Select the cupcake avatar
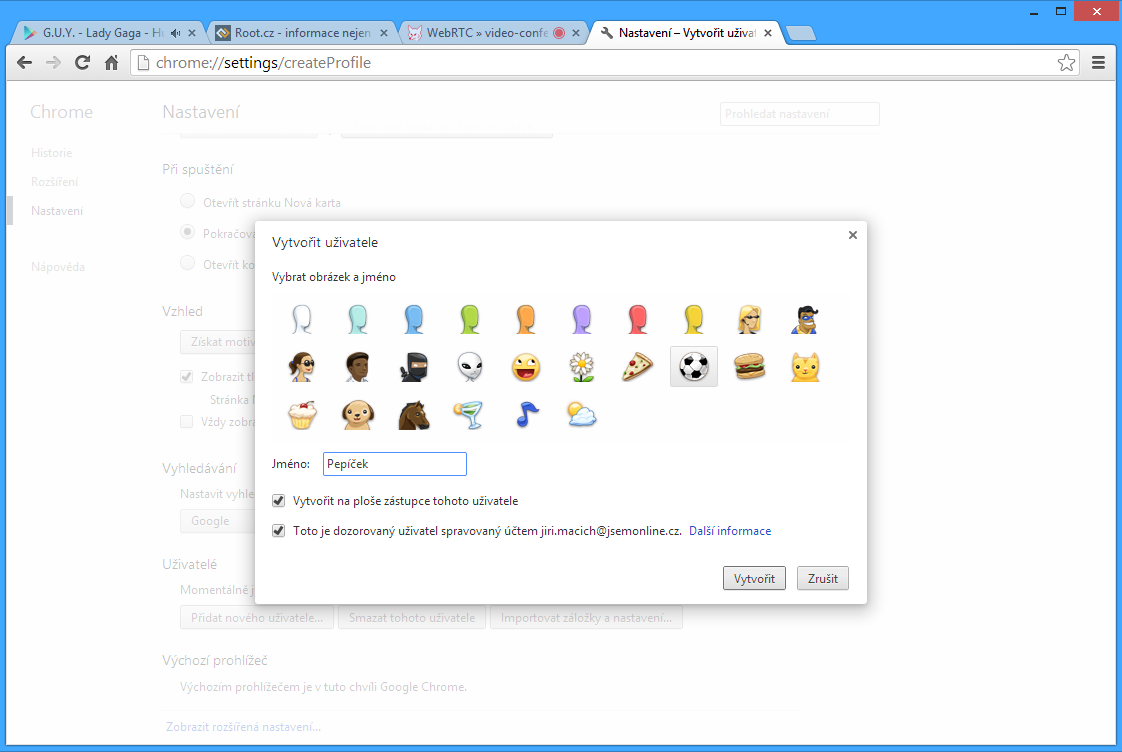 tap(301, 414)
